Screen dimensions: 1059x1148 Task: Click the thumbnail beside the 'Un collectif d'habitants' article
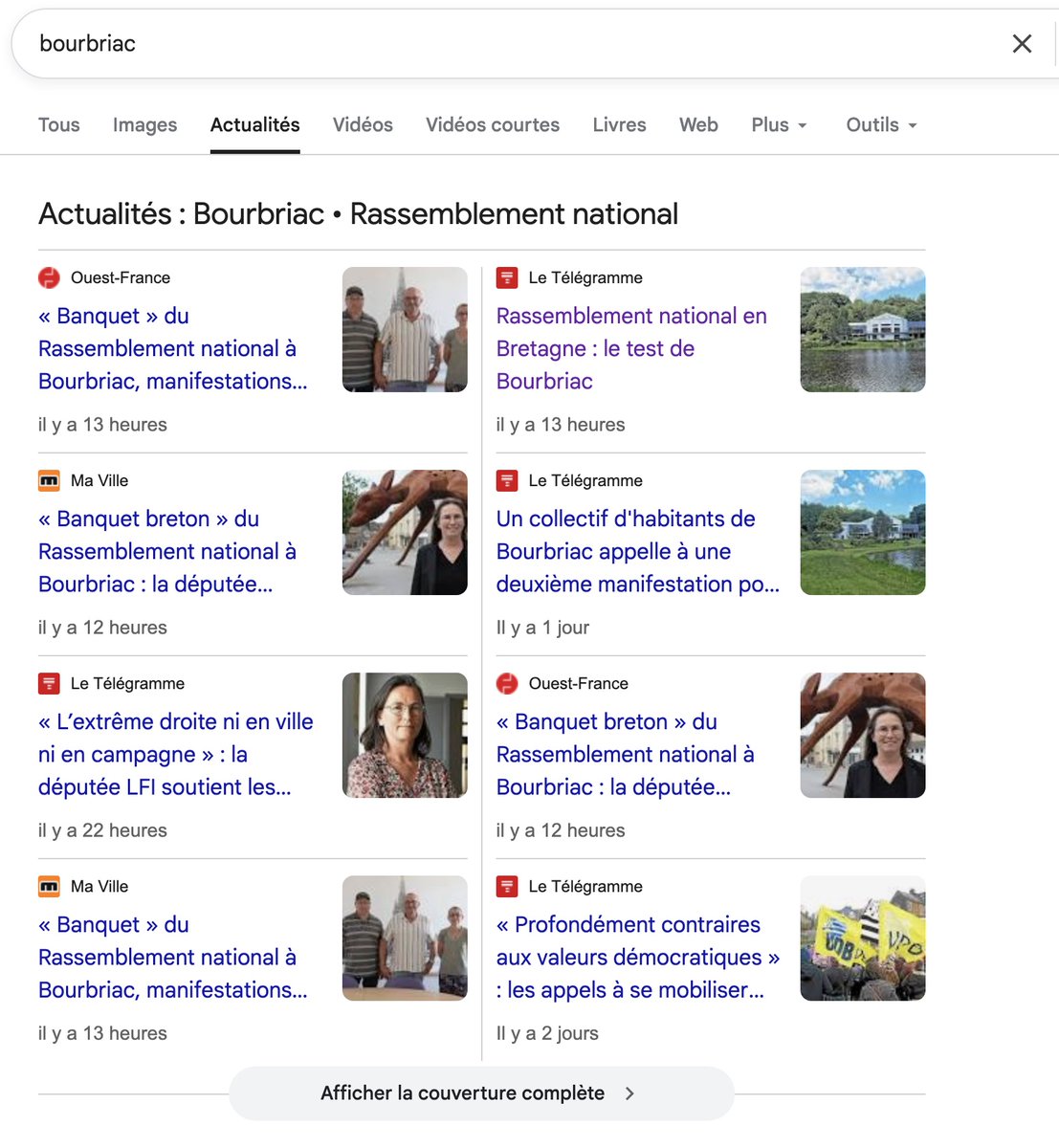[863, 532]
